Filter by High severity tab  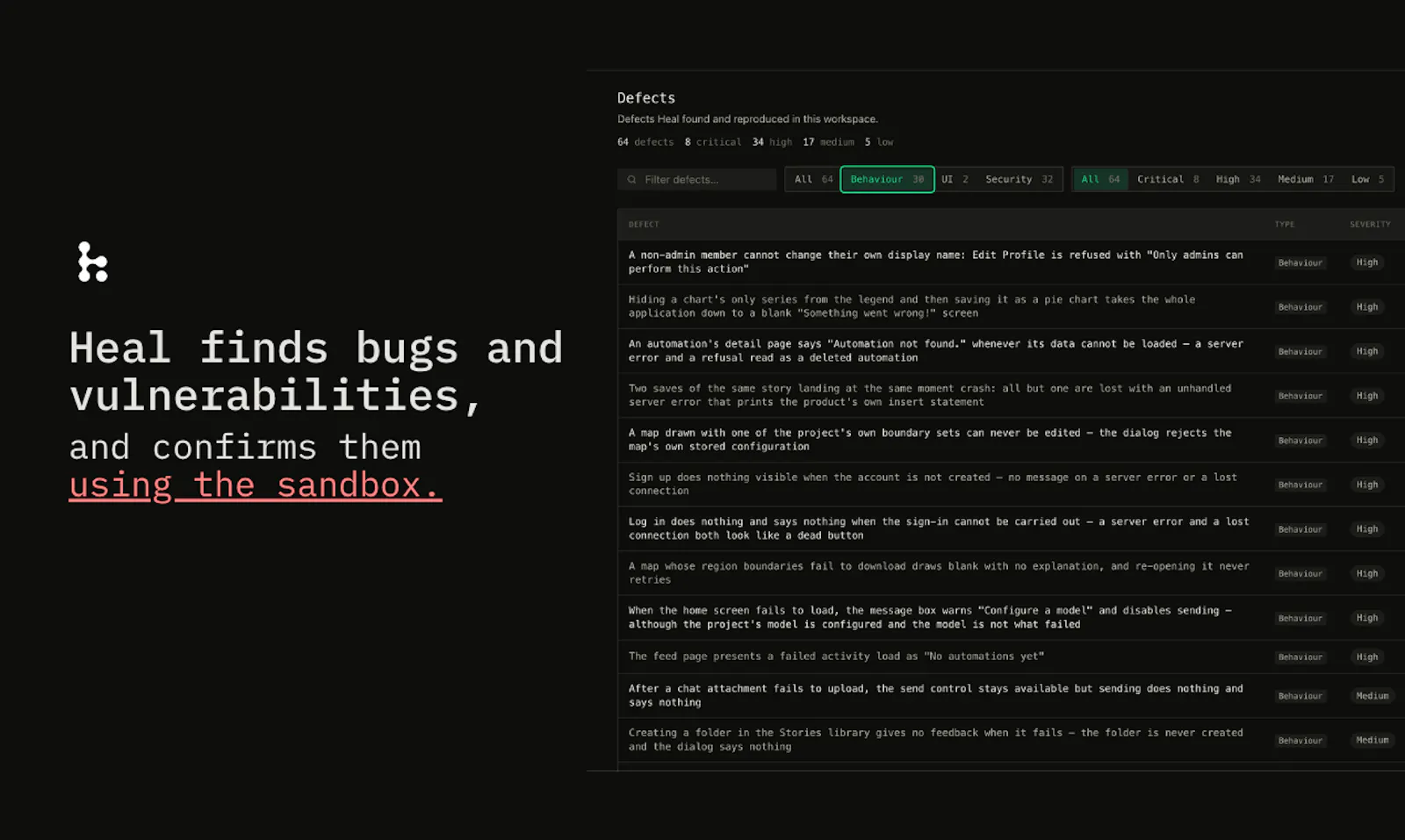pos(1238,179)
